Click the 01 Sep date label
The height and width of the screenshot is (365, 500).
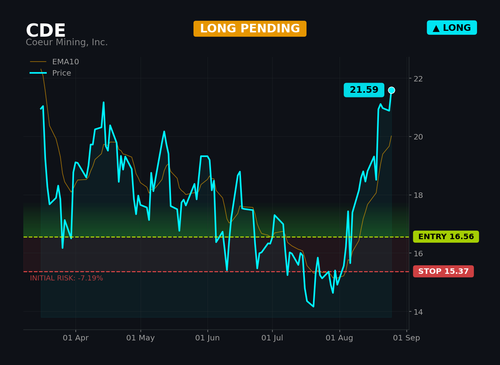point(406,338)
